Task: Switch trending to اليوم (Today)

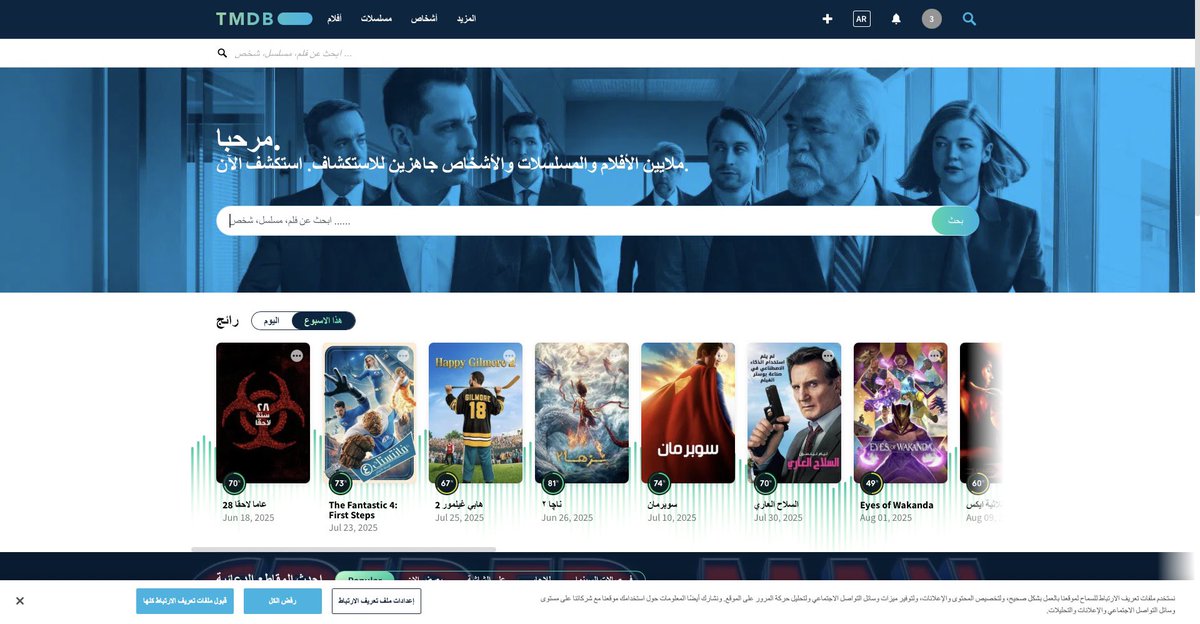Action: click(272, 321)
